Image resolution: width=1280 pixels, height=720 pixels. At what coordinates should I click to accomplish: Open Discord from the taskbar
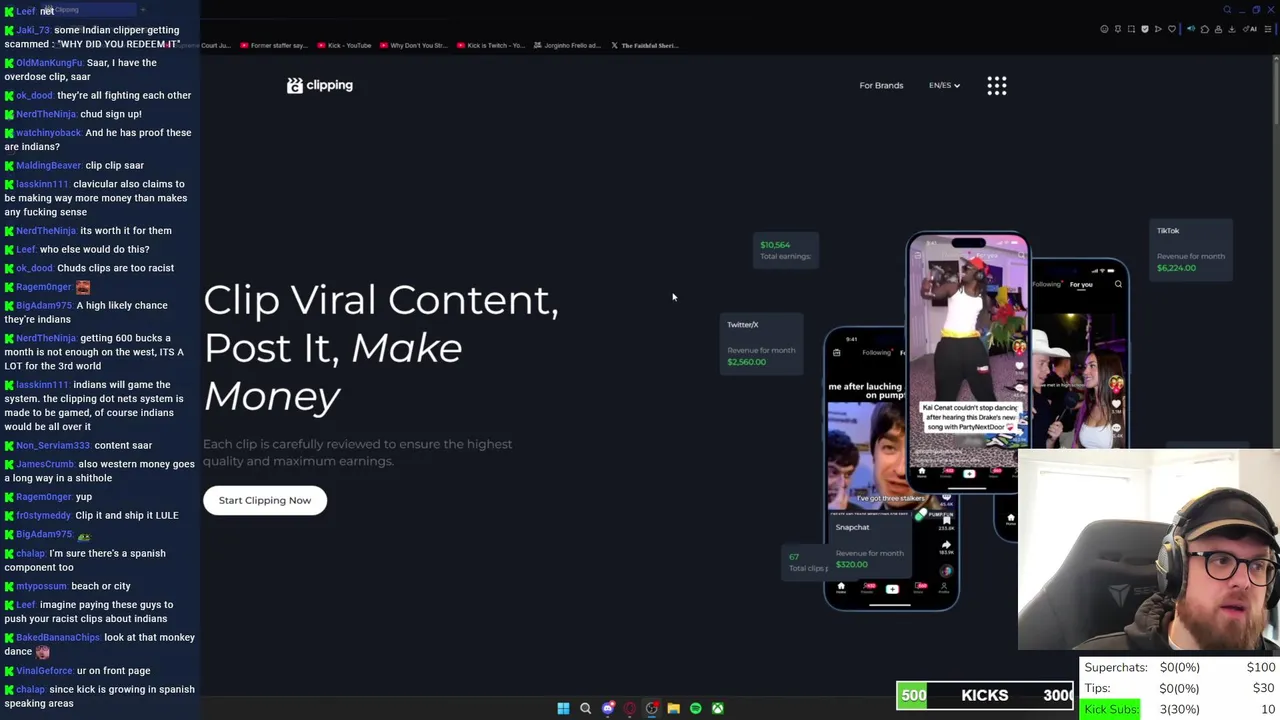[x=607, y=708]
